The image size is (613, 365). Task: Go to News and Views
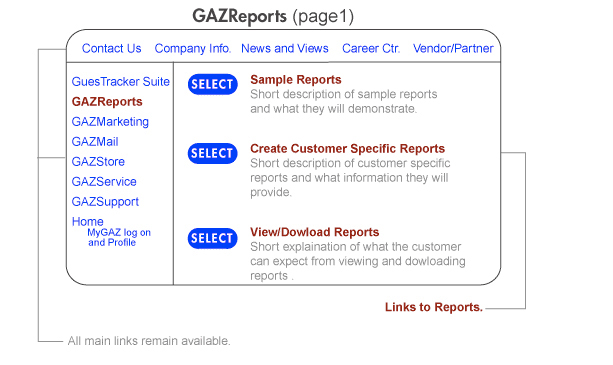click(x=285, y=48)
